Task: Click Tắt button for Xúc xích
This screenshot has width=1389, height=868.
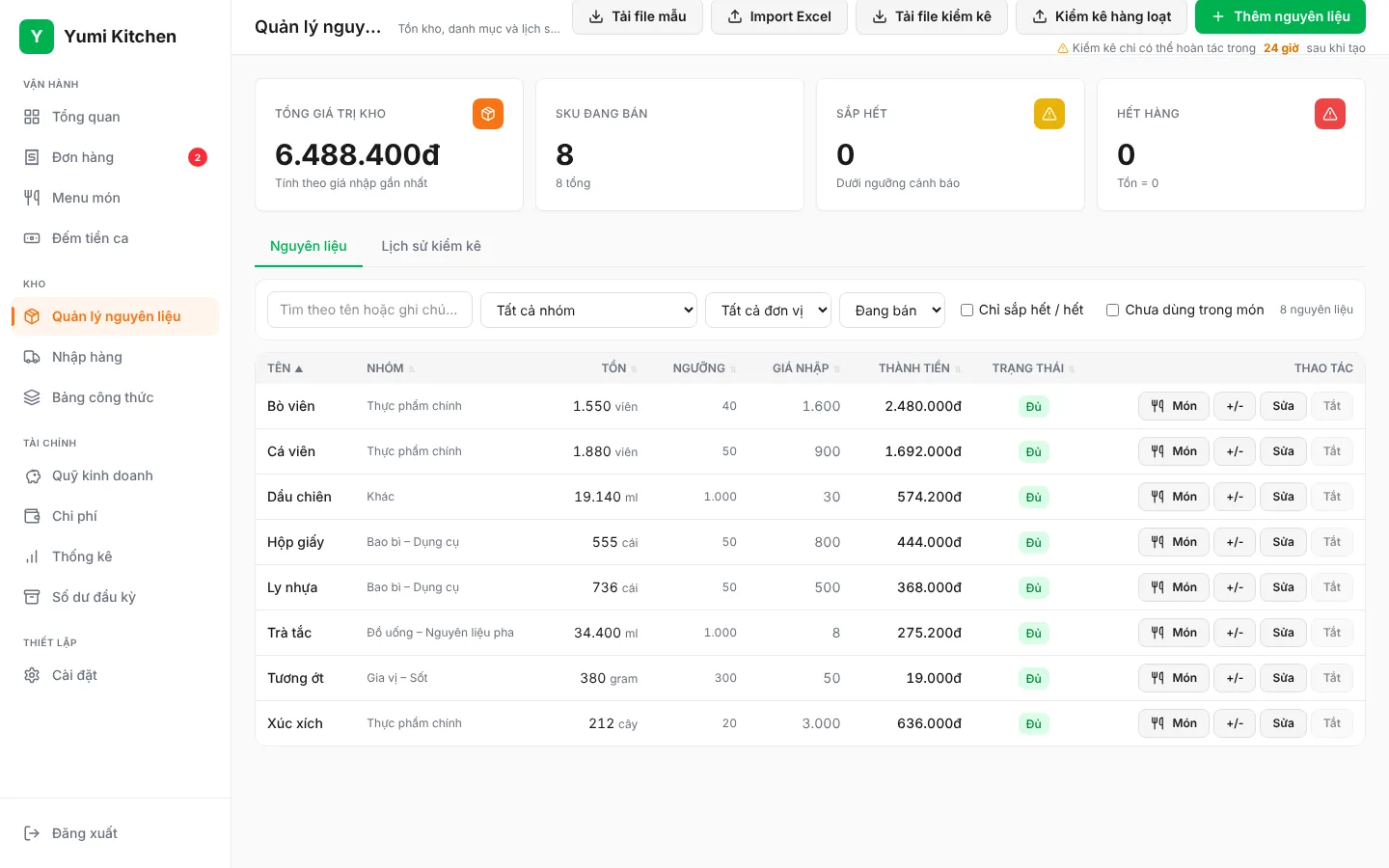Action: (1332, 723)
